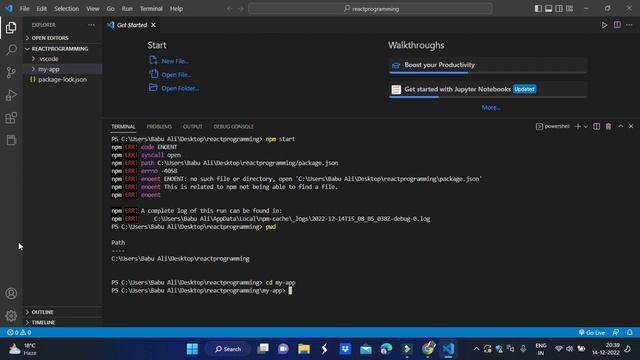Close the Get Started tab
Screen dimensions: 640x360
click(153, 25)
